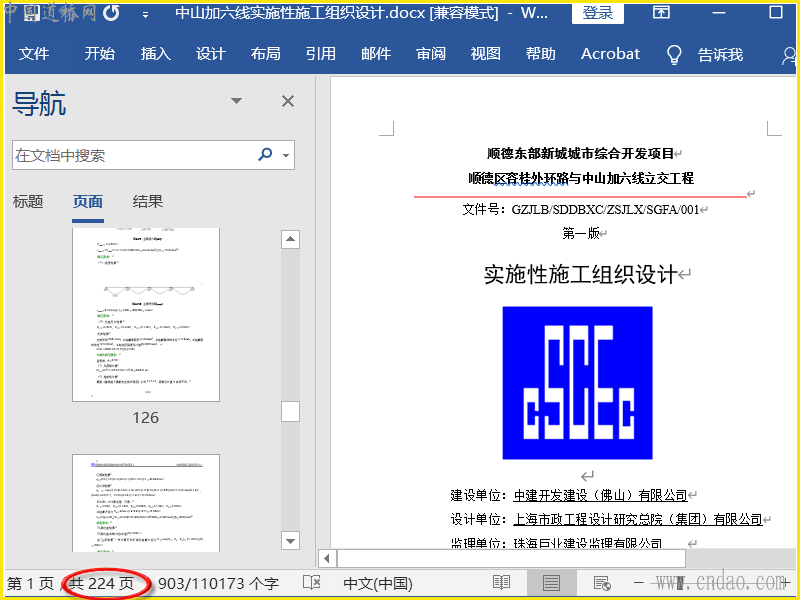Close the 导航 navigation pane

(288, 101)
